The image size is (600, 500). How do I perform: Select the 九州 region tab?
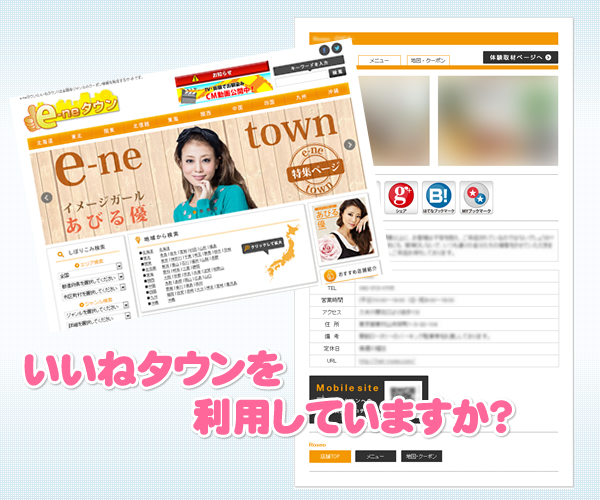click(301, 97)
